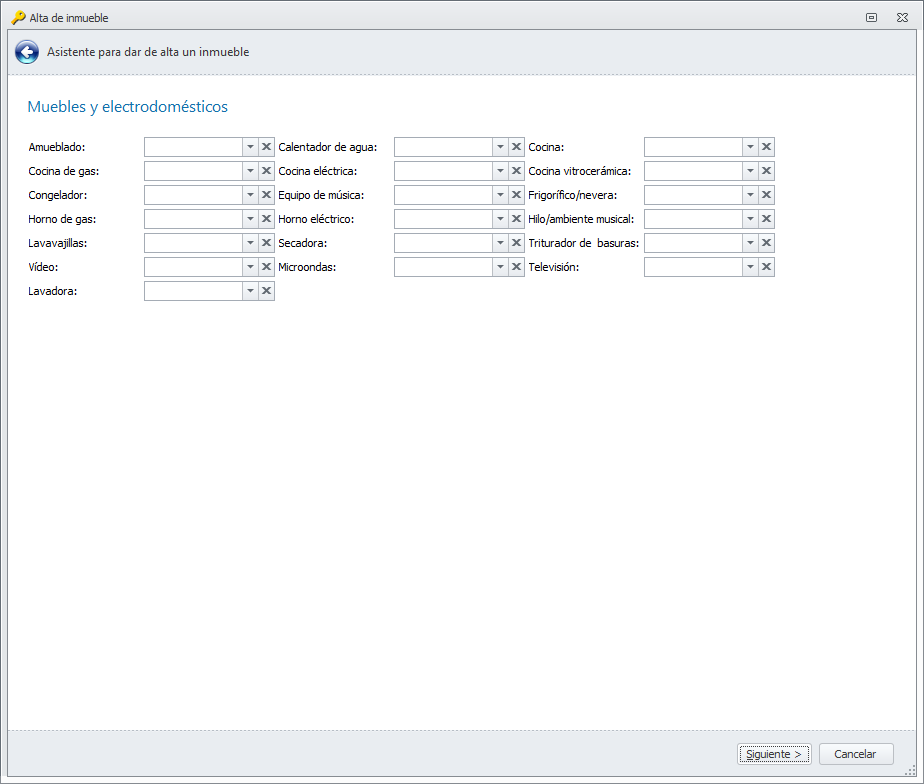Click the Cancelar button
Viewport: 924px width, 784px height.
click(856, 754)
